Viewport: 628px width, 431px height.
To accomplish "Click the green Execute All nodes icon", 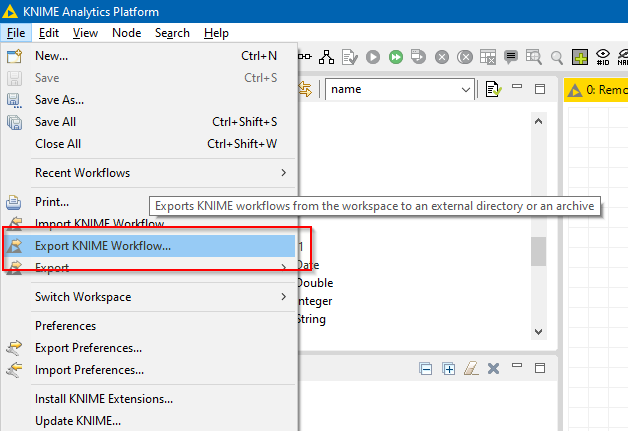I will [x=396, y=57].
